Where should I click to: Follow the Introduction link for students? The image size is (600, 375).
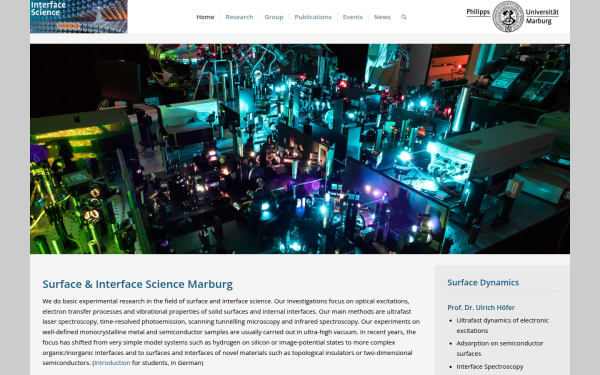point(112,363)
